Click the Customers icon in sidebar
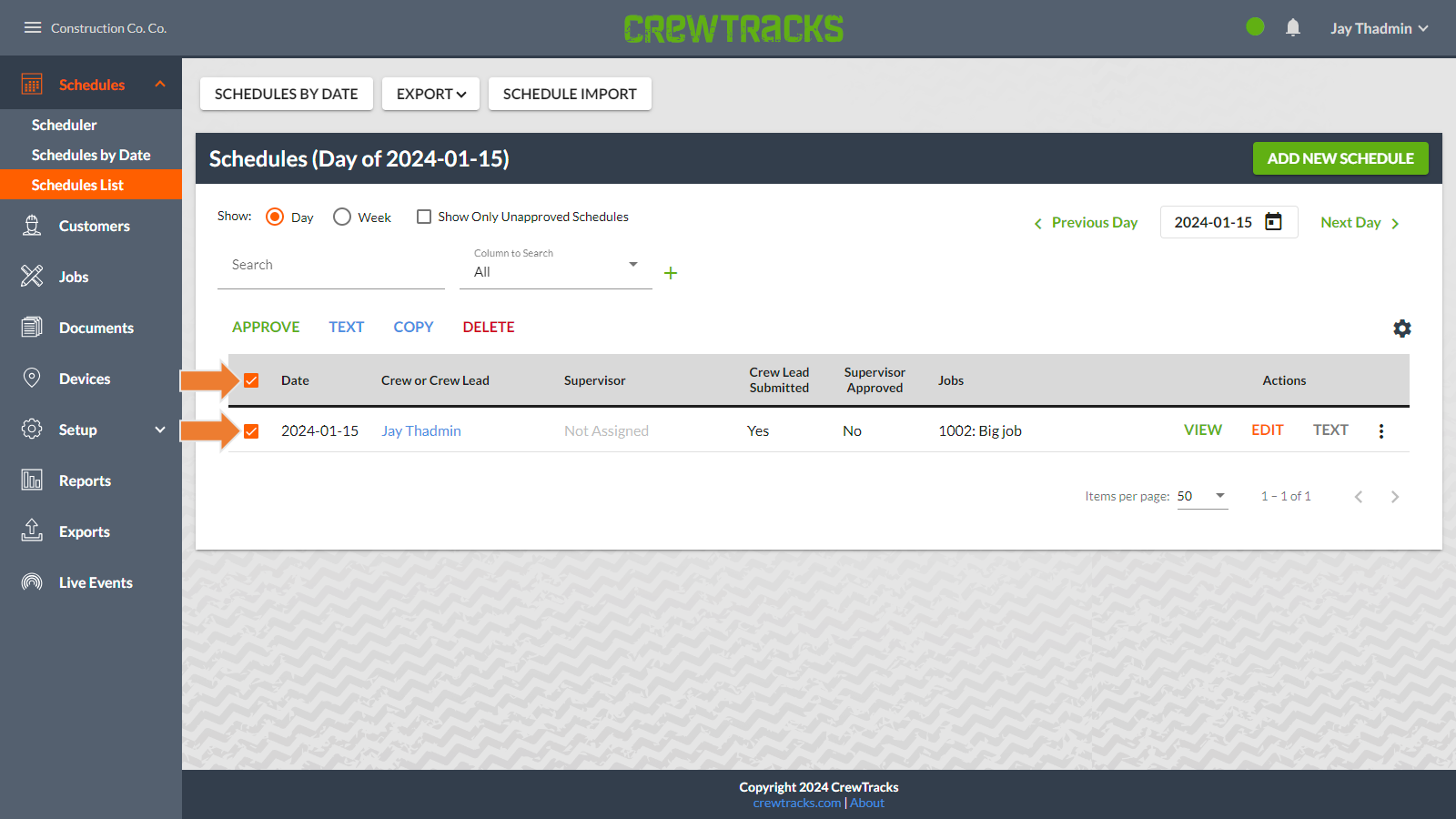This screenshot has width=1456, height=819. pyautogui.click(x=32, y=226)
